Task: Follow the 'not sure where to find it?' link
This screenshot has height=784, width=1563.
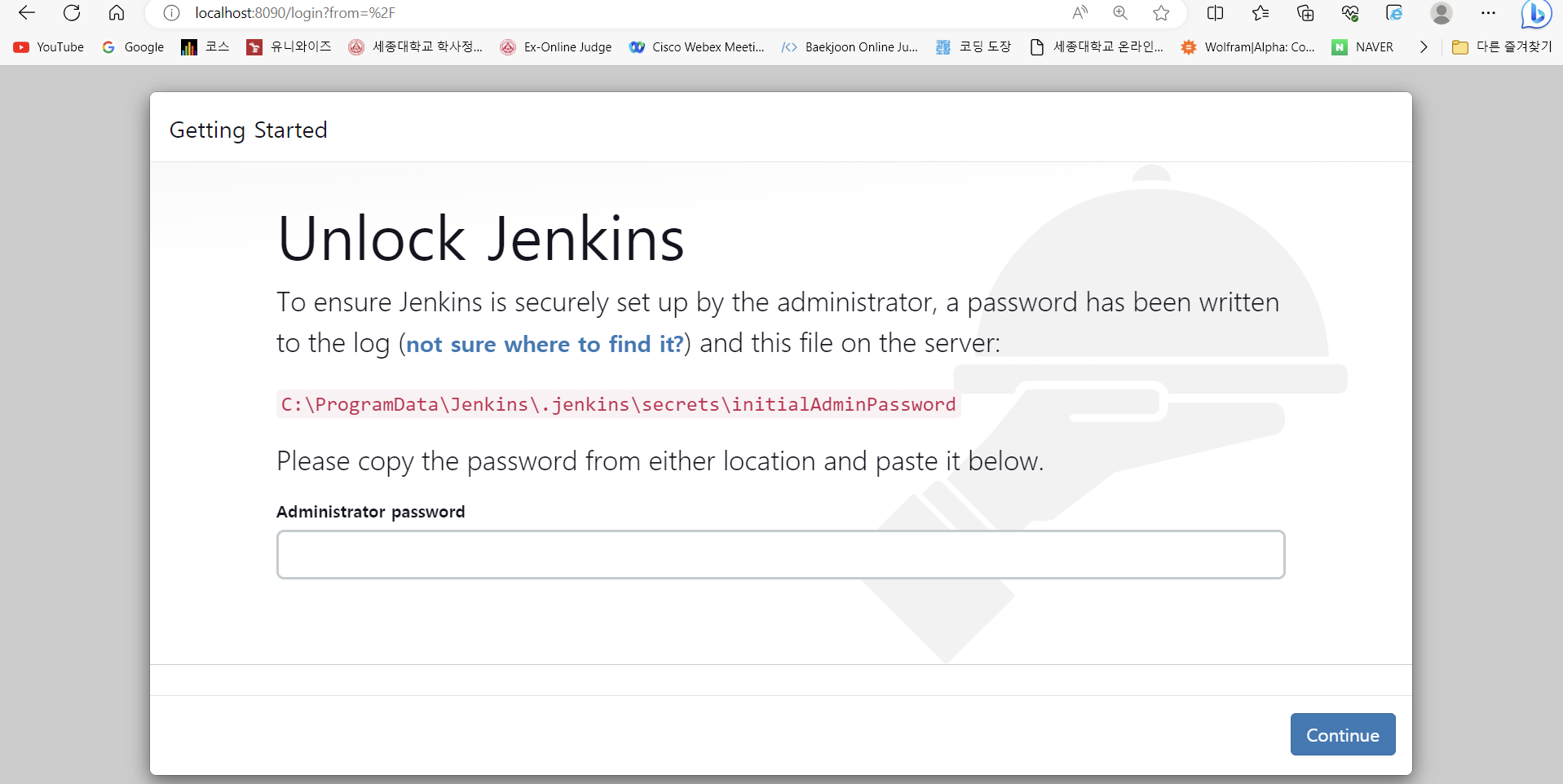Action: [545, 344]
